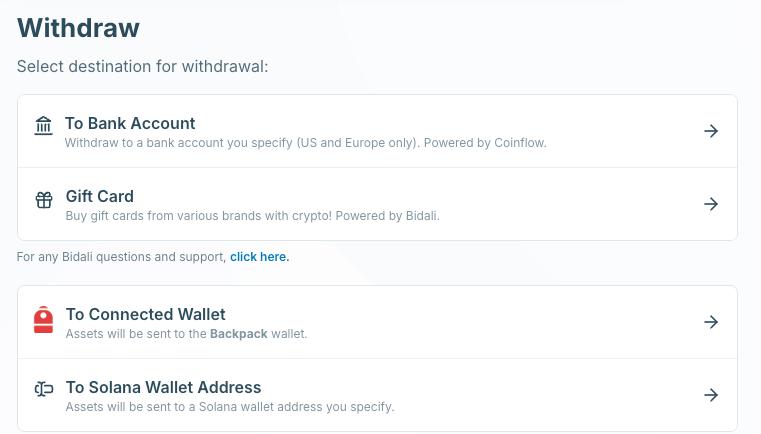Choose the "Gift Card" title
This screenshot has height=434, width=761.
pos(99,196)
